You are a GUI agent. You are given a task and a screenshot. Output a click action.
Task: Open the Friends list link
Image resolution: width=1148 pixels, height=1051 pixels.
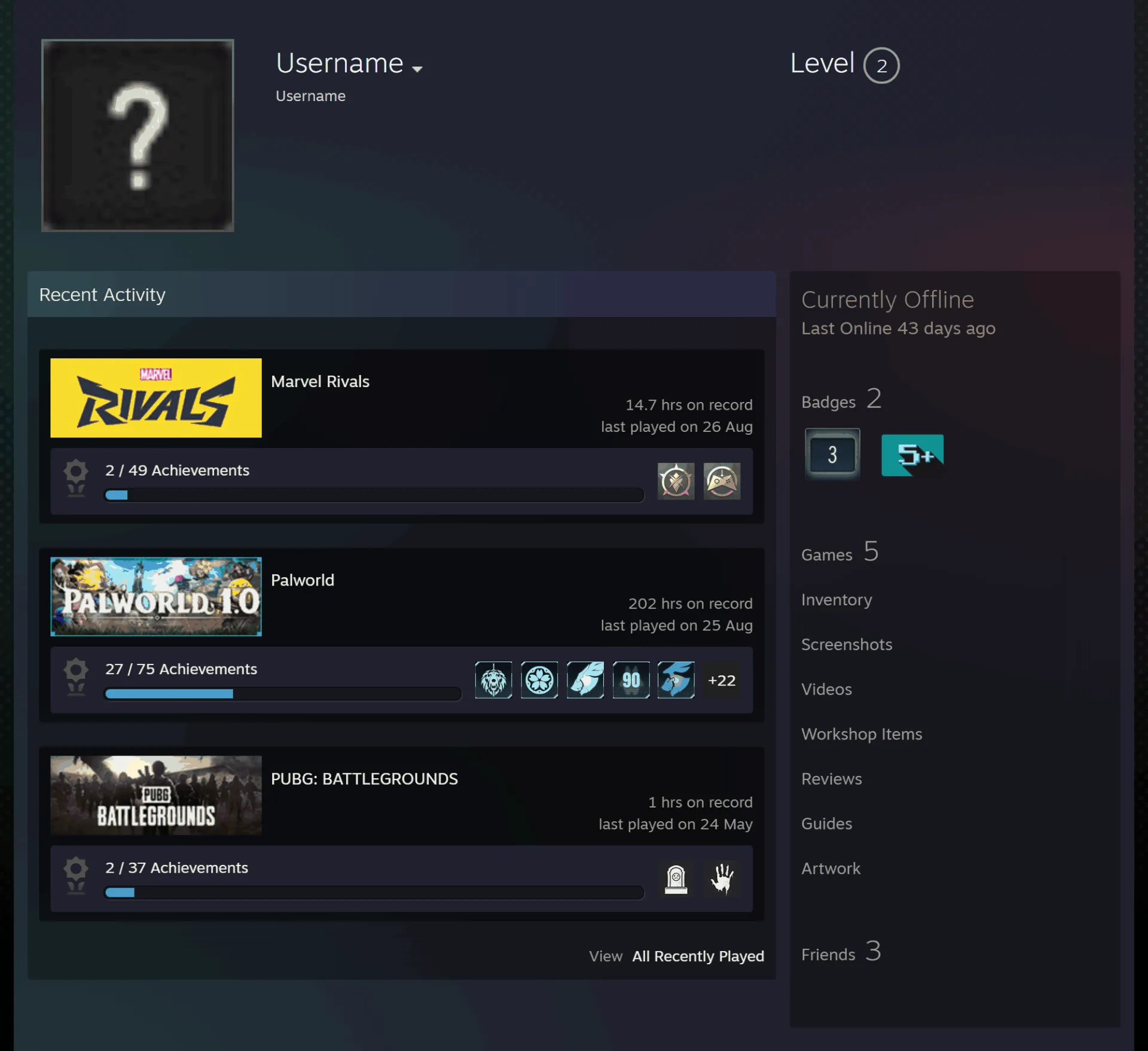pyautogui.click(x=841, y=952)
